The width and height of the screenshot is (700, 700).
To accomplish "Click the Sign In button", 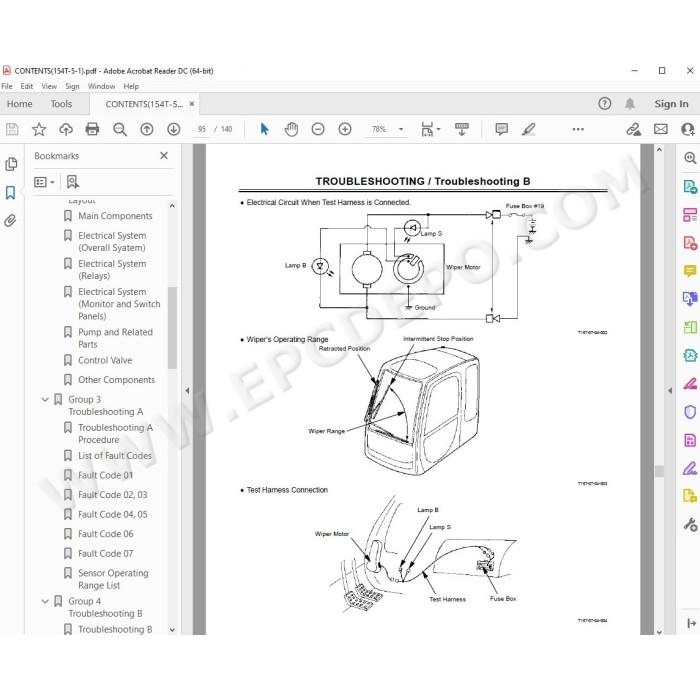I will [671, 104].
